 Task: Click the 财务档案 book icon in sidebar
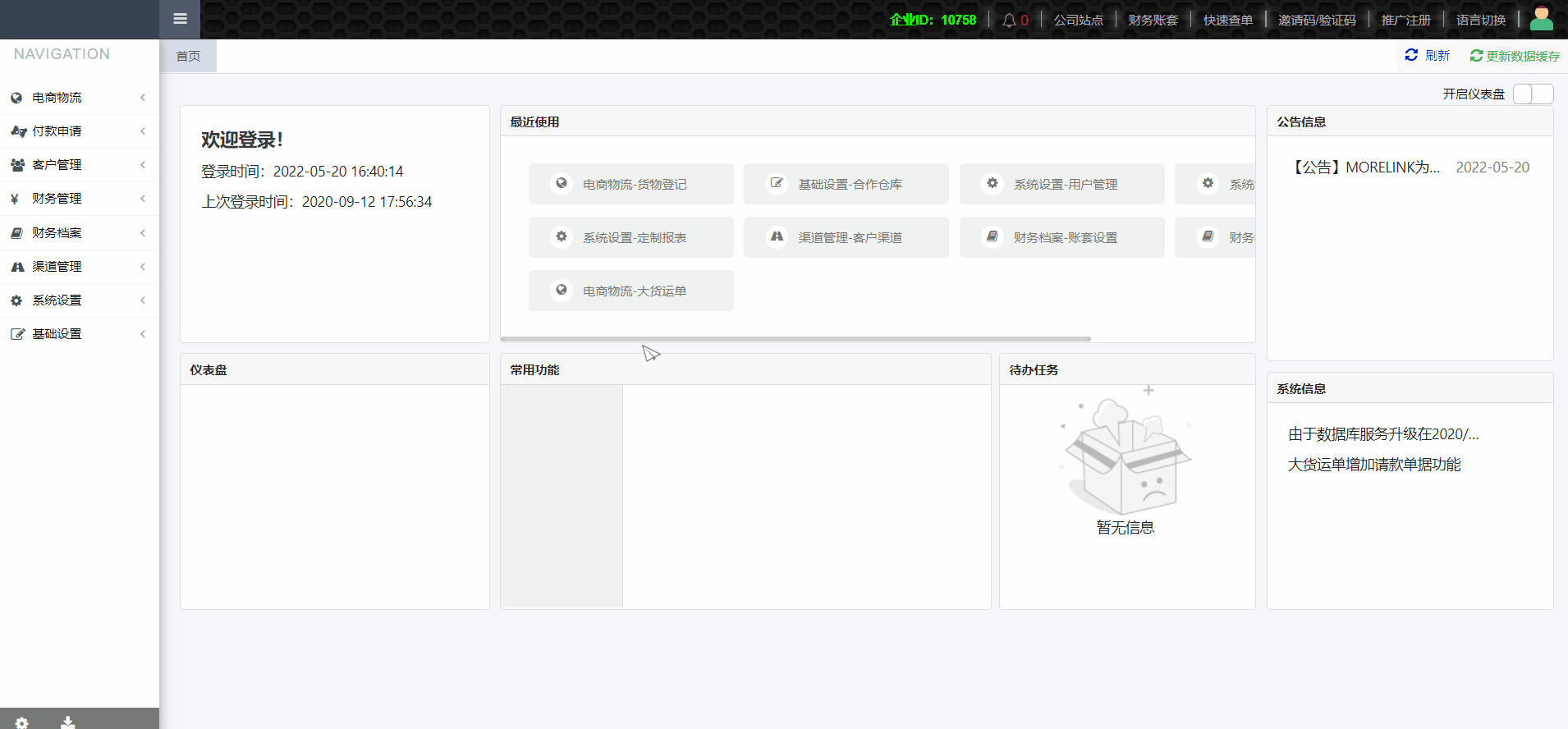tap(16, 233)
